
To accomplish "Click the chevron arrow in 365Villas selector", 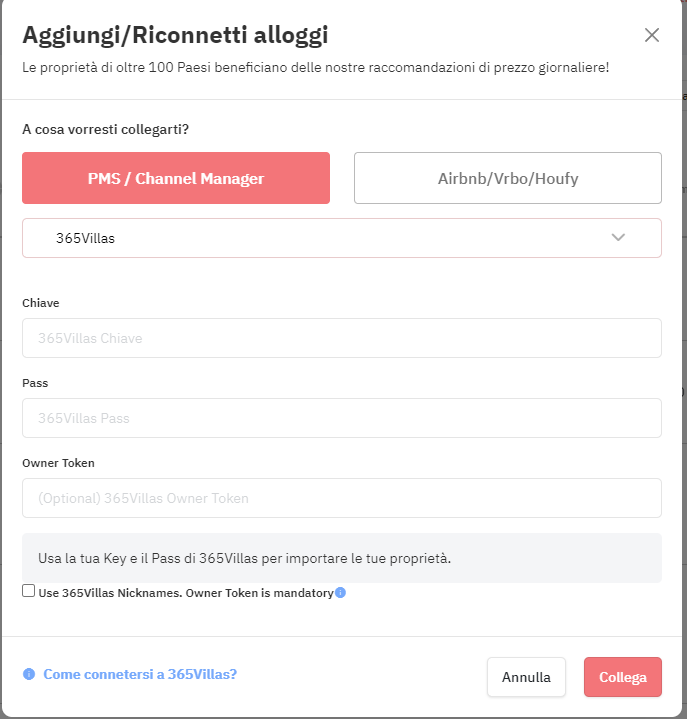I will point(618,238).
